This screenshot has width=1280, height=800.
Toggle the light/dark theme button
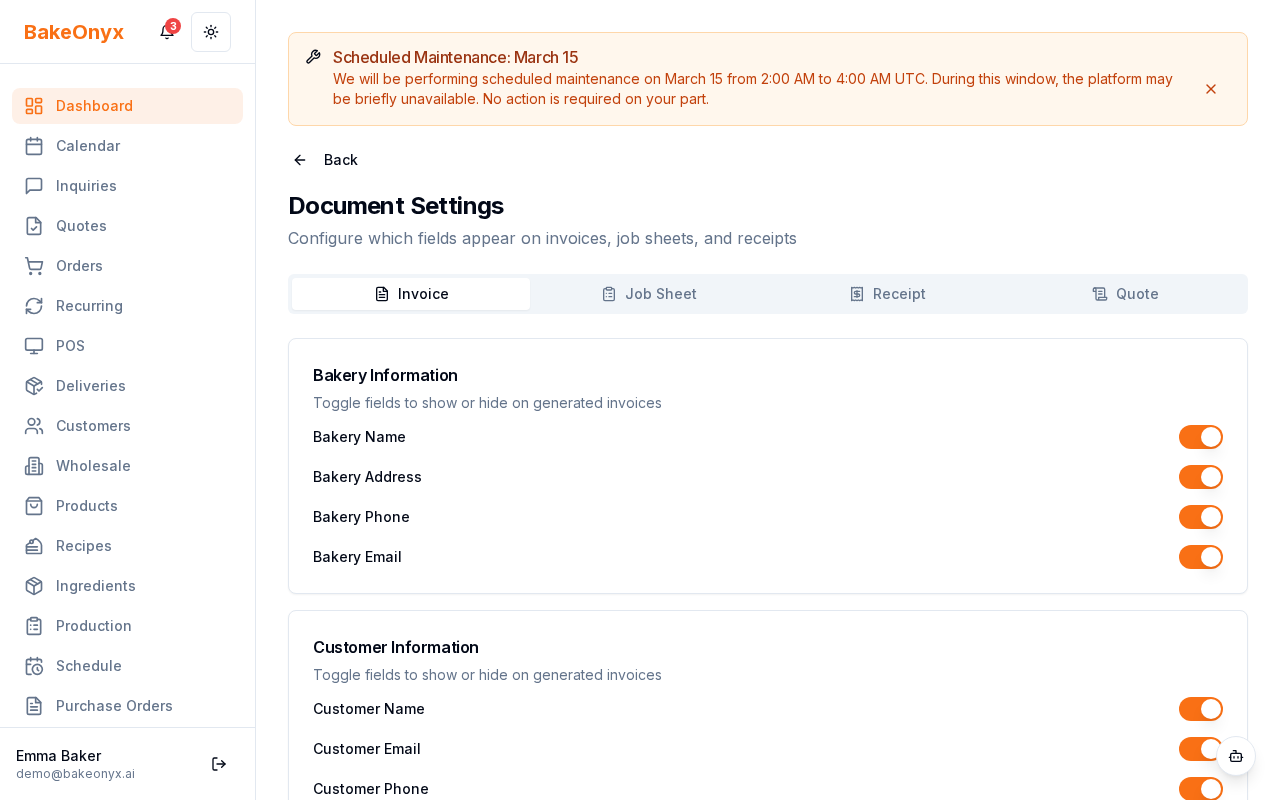coord(211,32)
